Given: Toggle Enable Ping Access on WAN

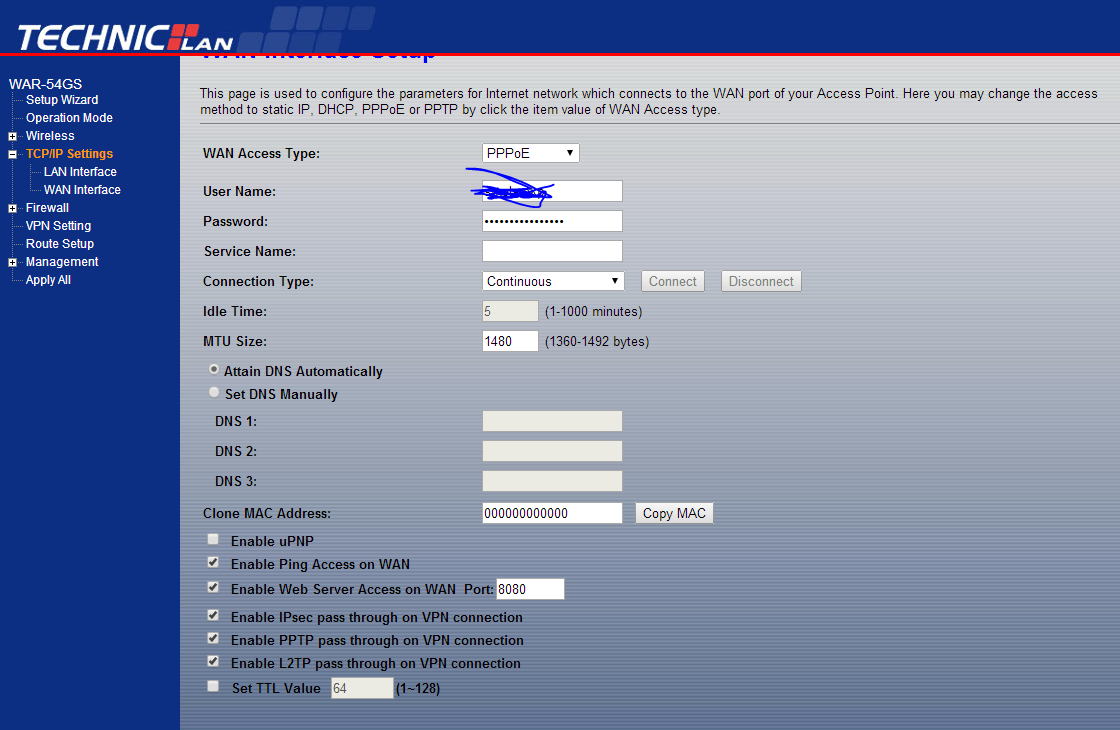Looking at the screenshot, I should [x=213, y=562].
